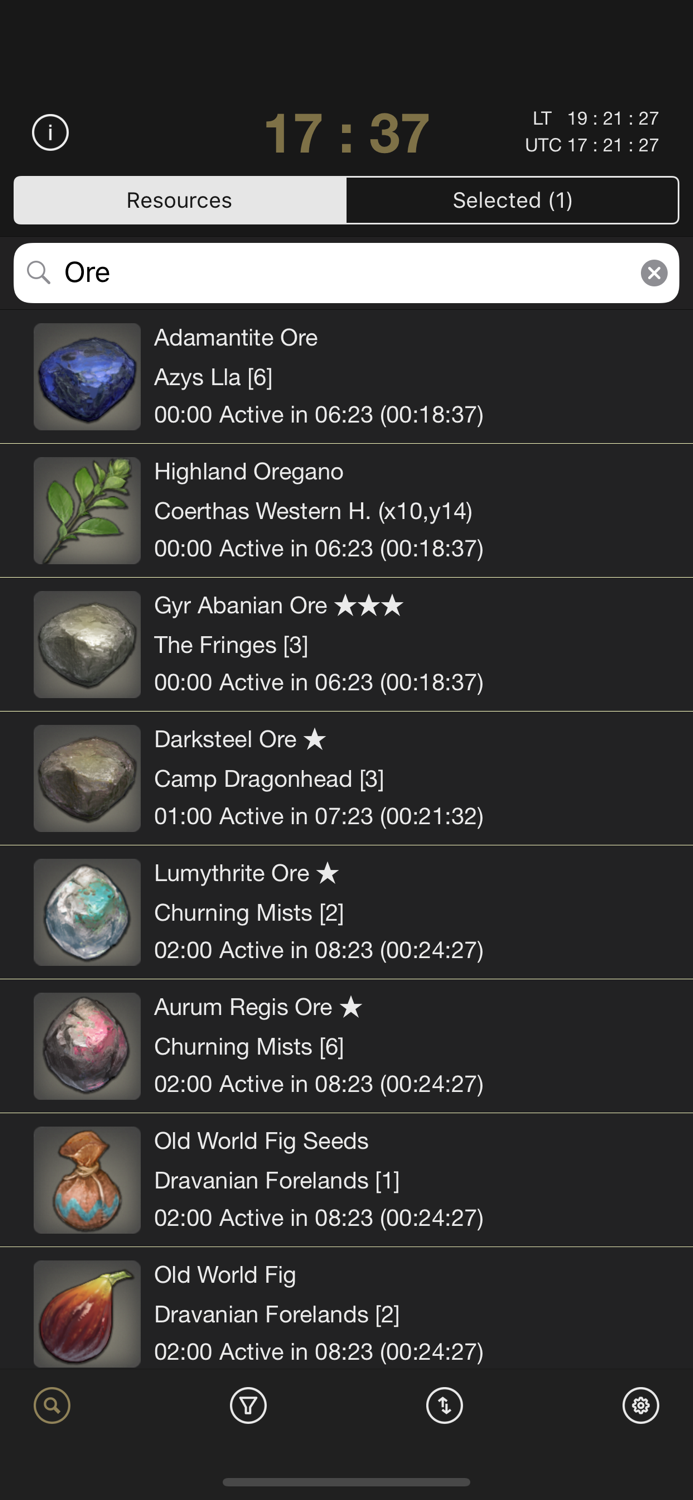Click the Gyr Abanian Ore stone thumbnail
This screenshot has width=693, height=1500.
[x=86, y=645]
